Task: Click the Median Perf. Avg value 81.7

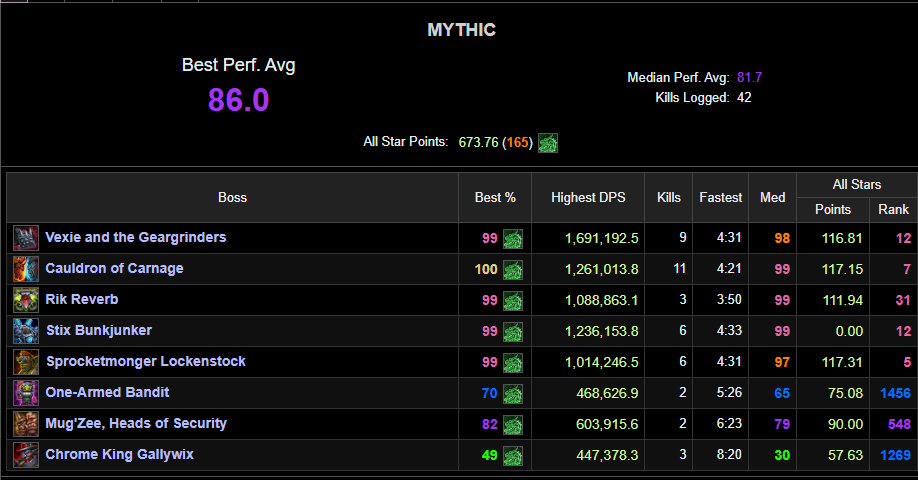Action: point(749,77)
